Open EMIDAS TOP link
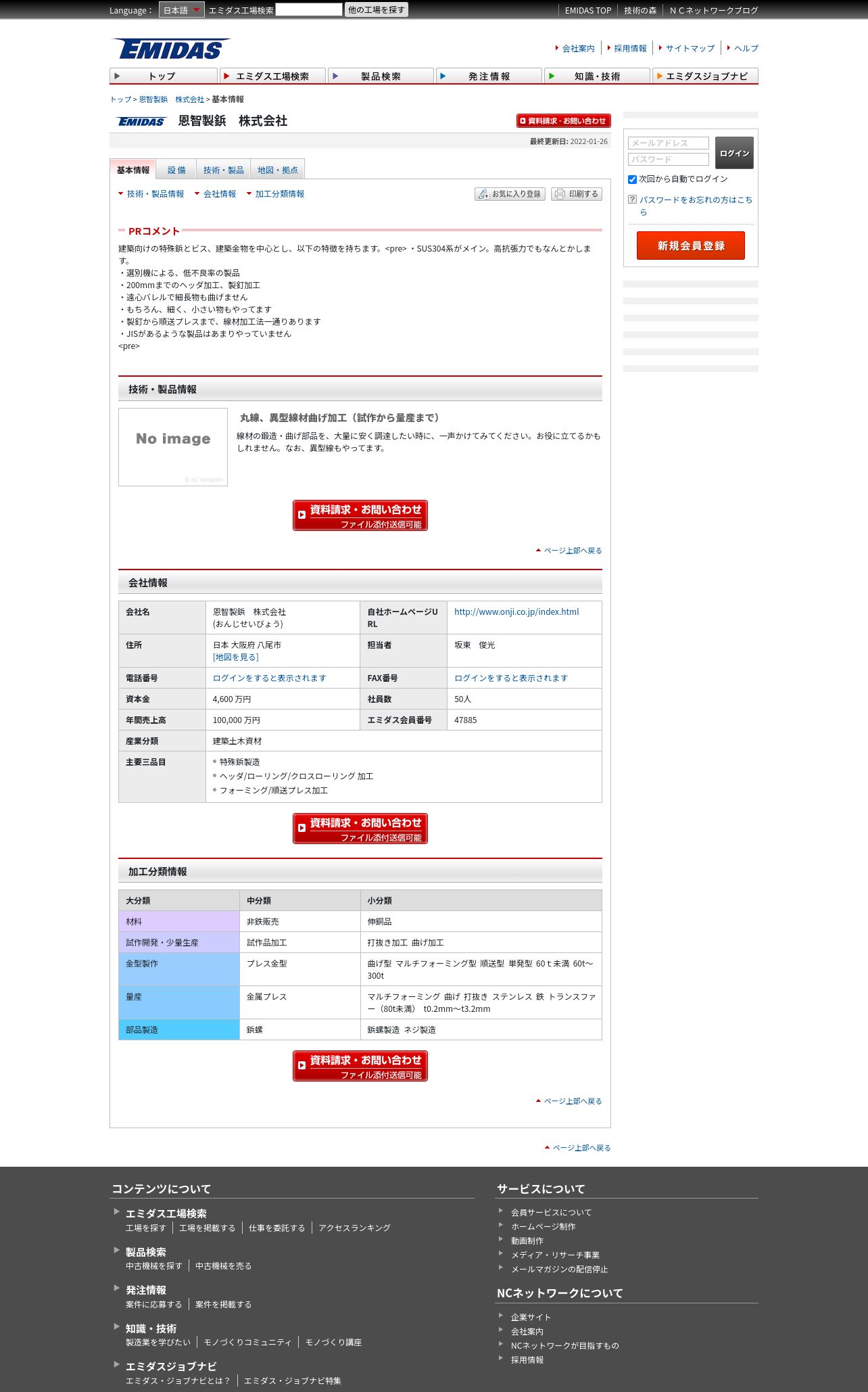 [588, 11]
